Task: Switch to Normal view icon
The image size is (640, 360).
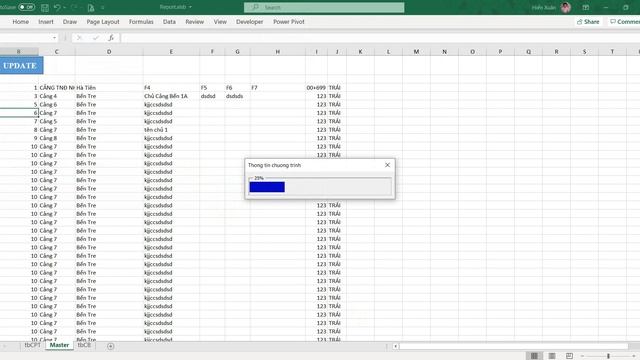Action: [534, 356]
